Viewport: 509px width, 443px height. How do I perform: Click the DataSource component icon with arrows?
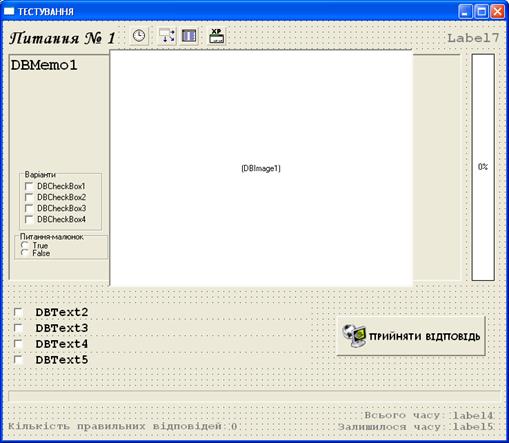coord(167,36)
